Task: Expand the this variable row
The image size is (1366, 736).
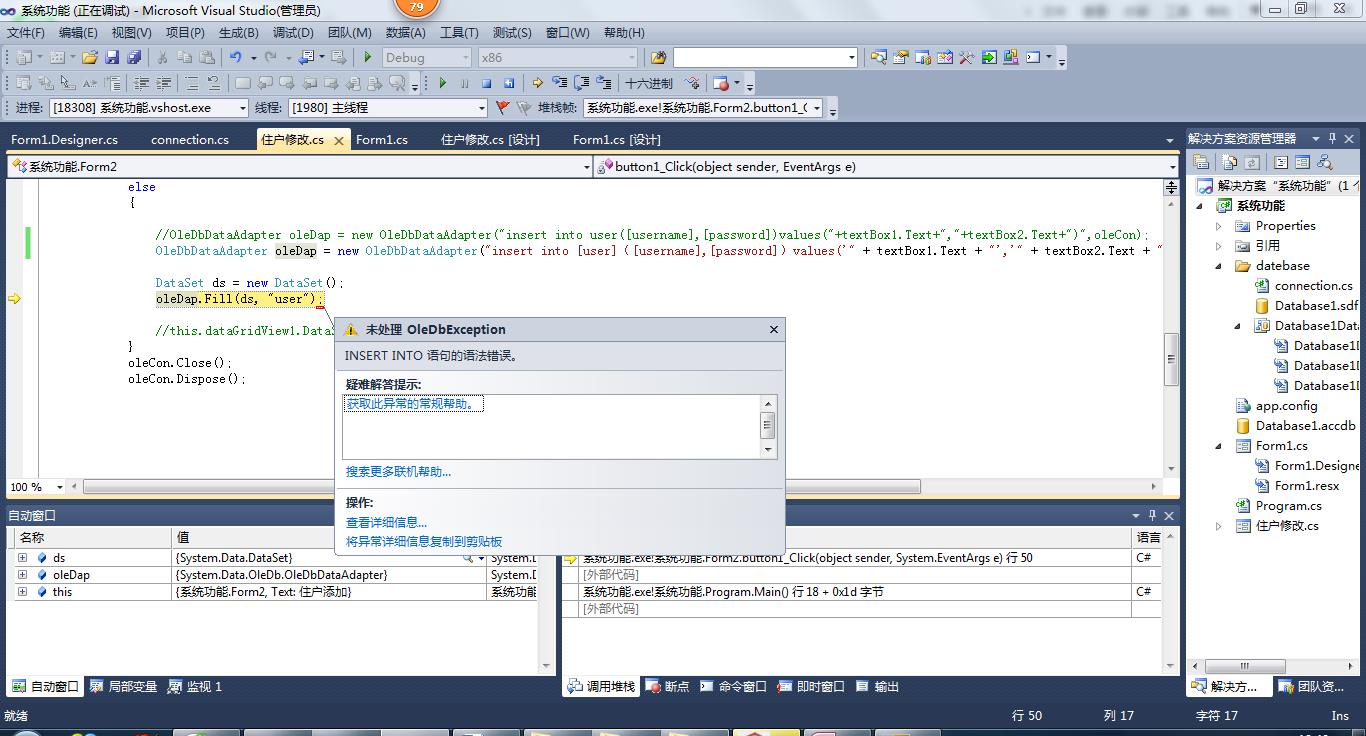Action: tap(22, 592)
